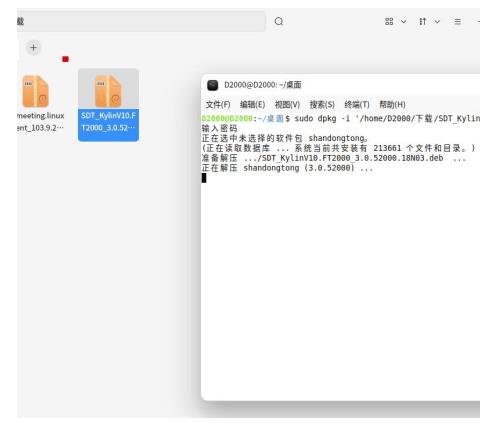Expand the sort options dropdown arrow
480x423 pixels.
pyautogui.click(x=437, y=22)
